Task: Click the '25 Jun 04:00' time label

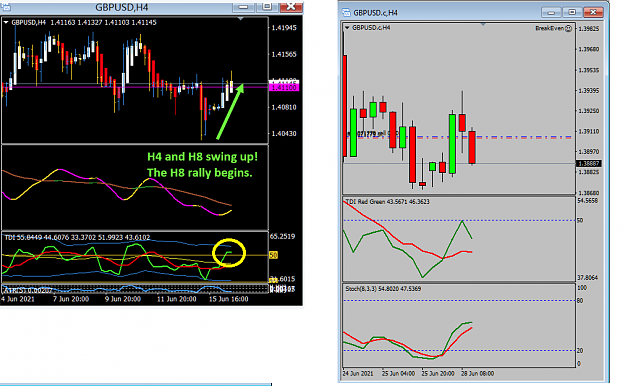Action: click(x=398, y=374)
